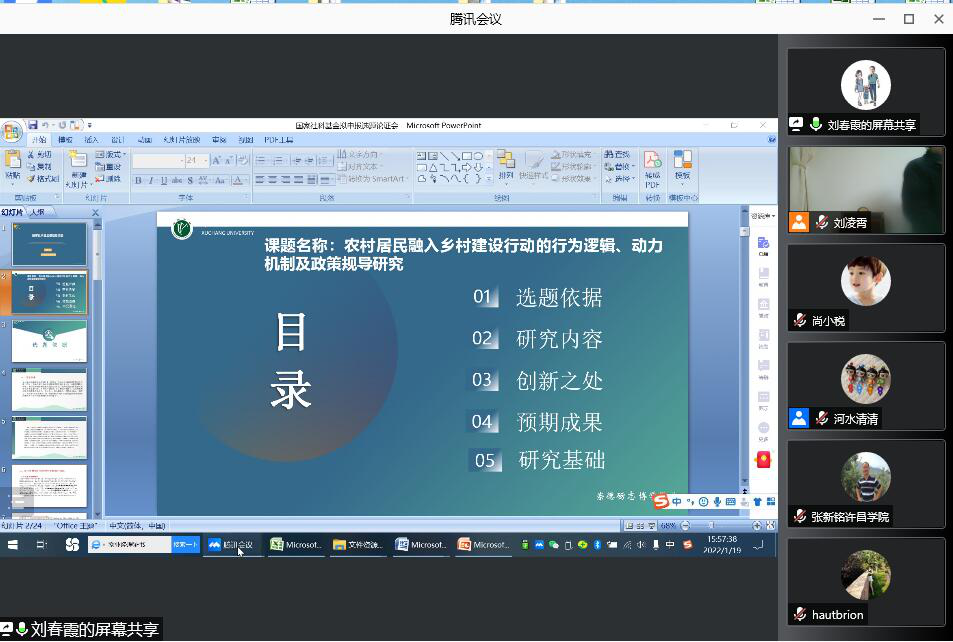Viewport: 953px width, 642px height.
Task: Select the slide 3 thumbnail in the panel
Action: 49,341
